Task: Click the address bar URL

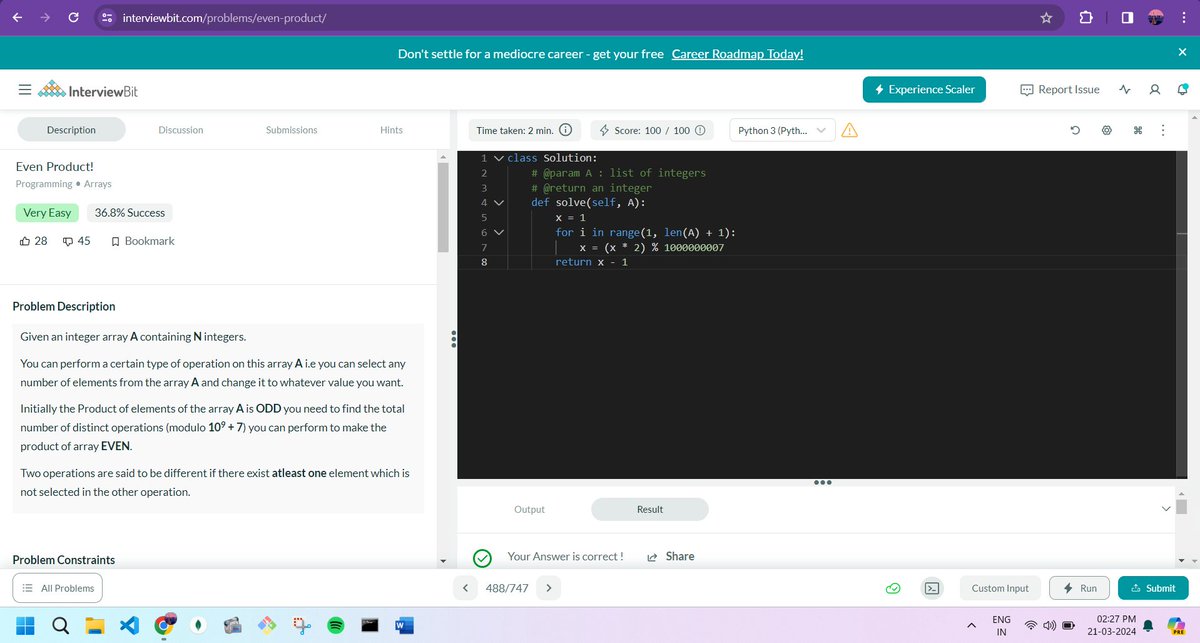Action: pos(223,18)
